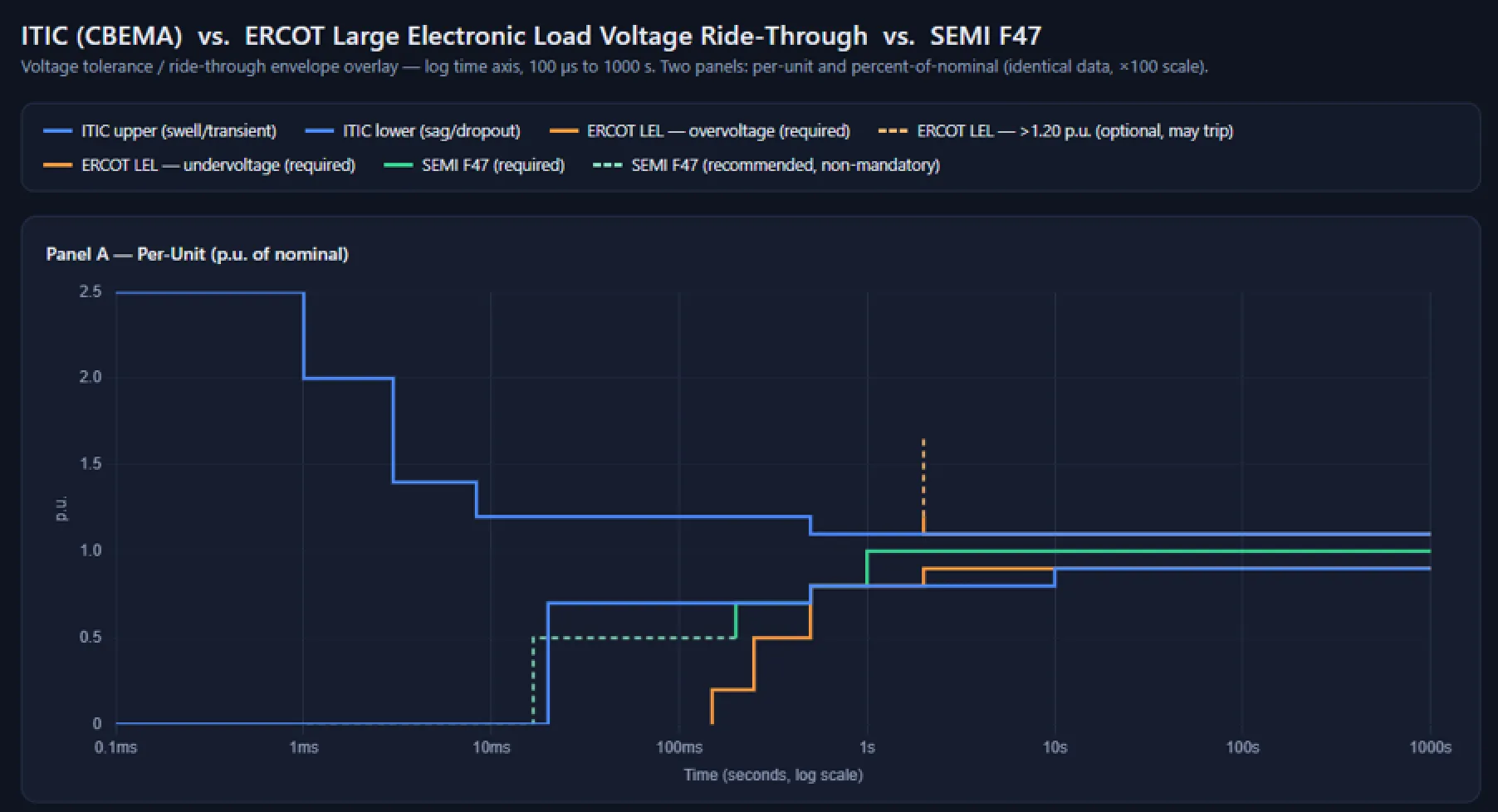Click the dashed orange ERCOT optional overvoltage line

[x=923, y=475]
